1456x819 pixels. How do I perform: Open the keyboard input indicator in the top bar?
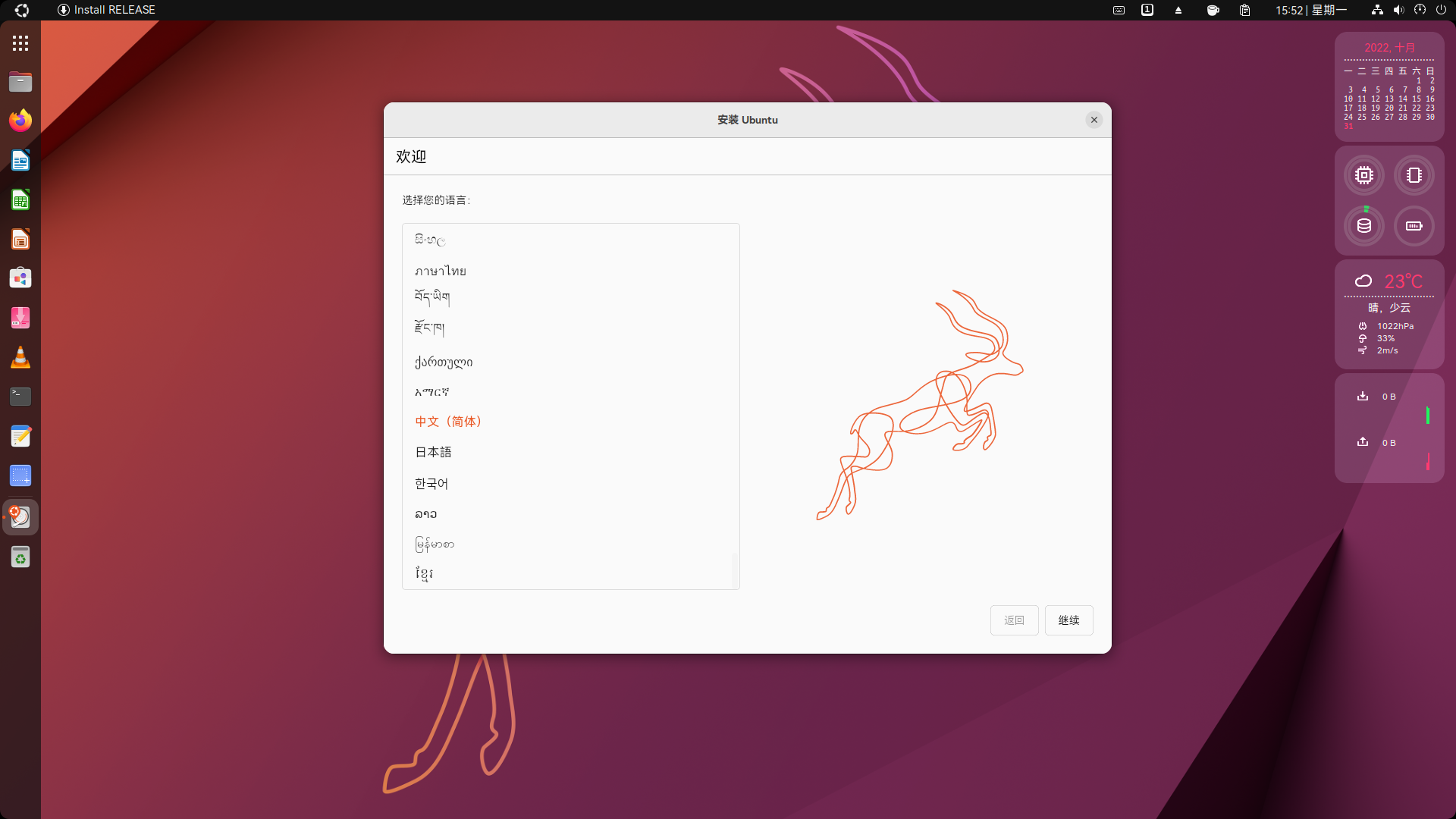click(x=1119, y=10)
